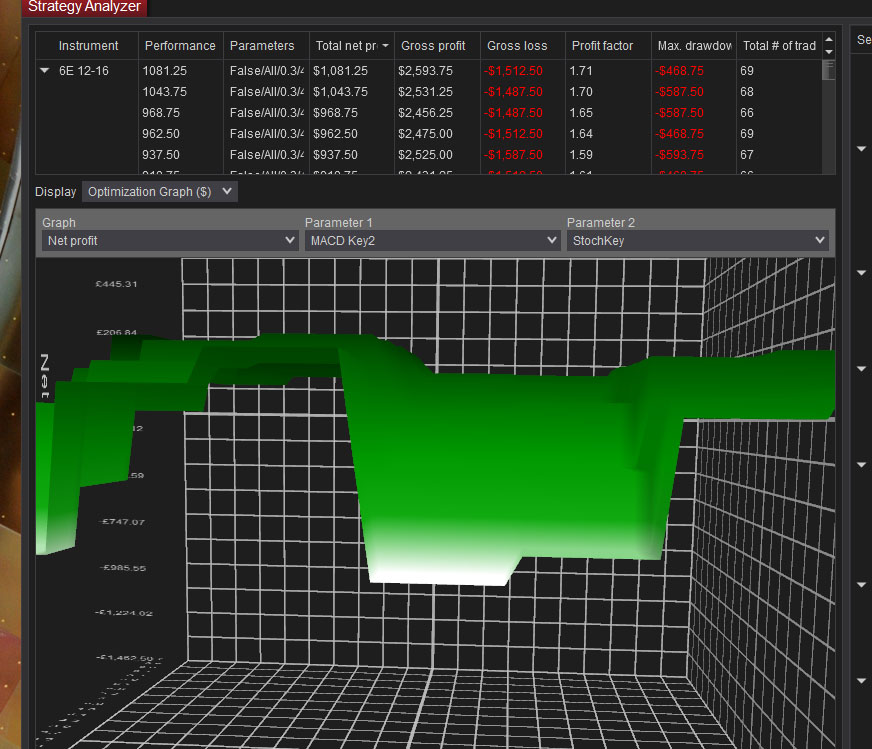The width and height of the screenshot is (872, 749).
Task: Click total net profit cell $968.75
Action: click(335, 113)
